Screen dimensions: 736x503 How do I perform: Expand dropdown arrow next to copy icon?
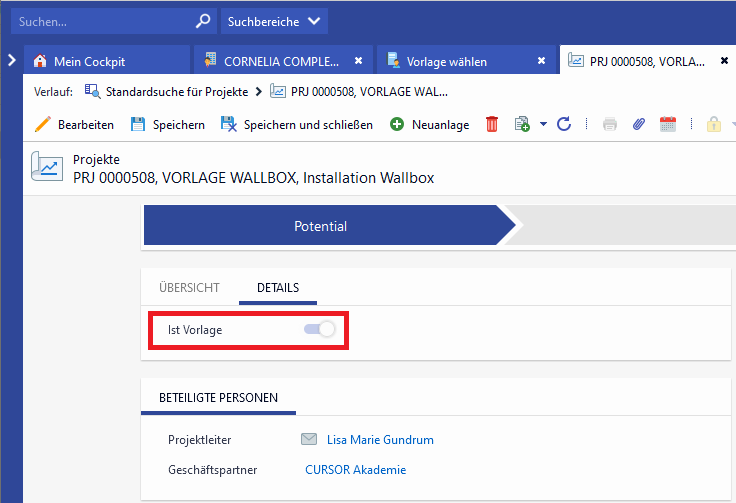coord(543,125)
